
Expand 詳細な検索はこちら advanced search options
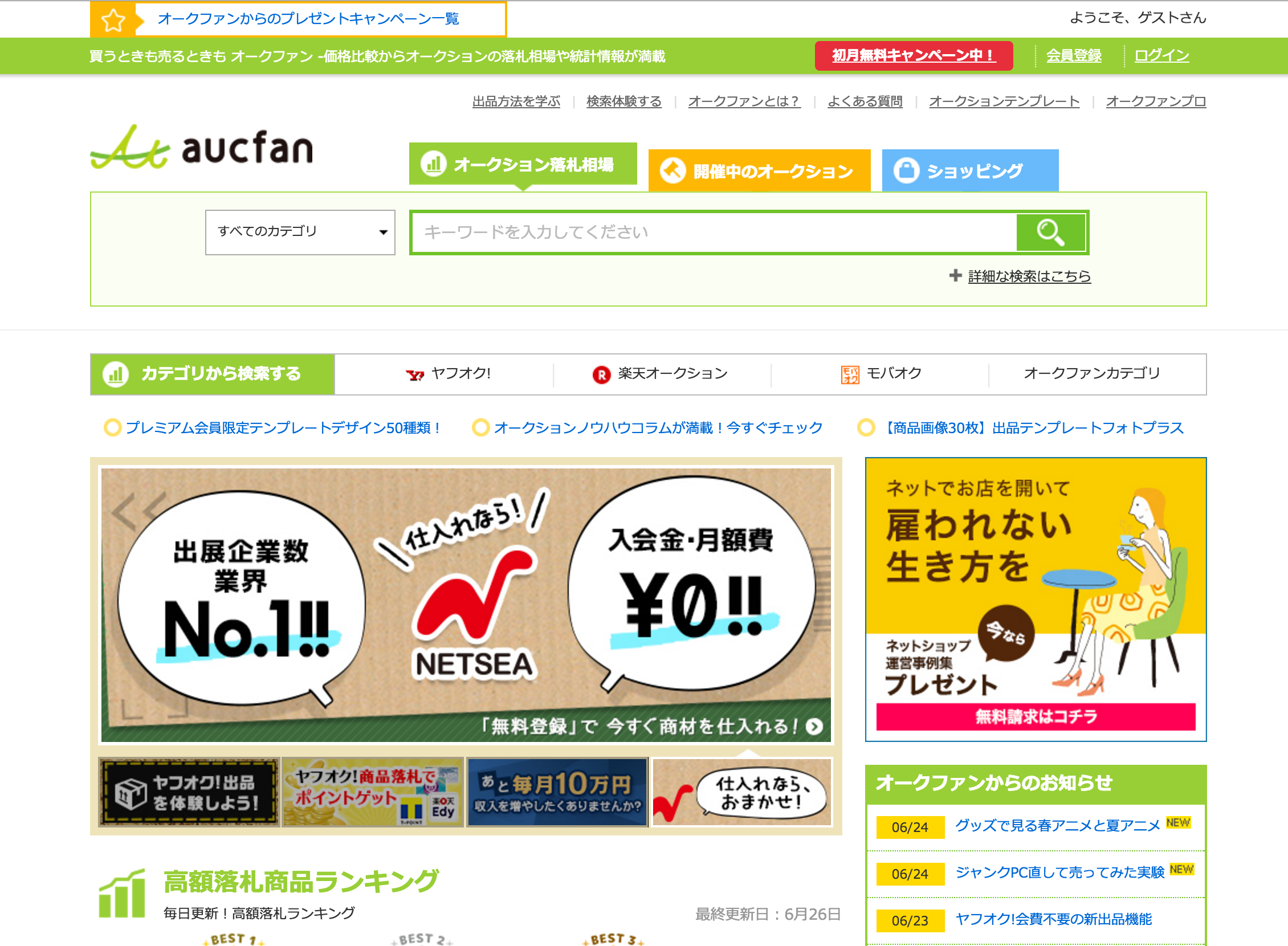1028,276
